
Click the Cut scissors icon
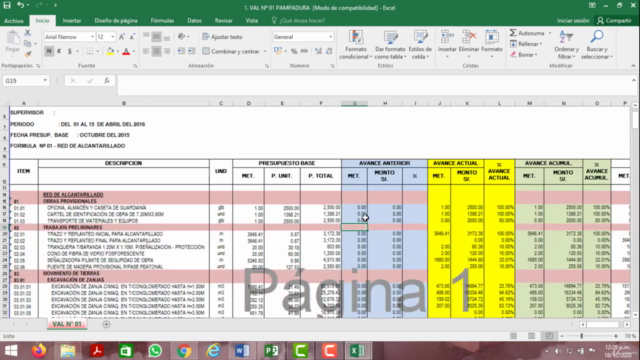(28, 33)
